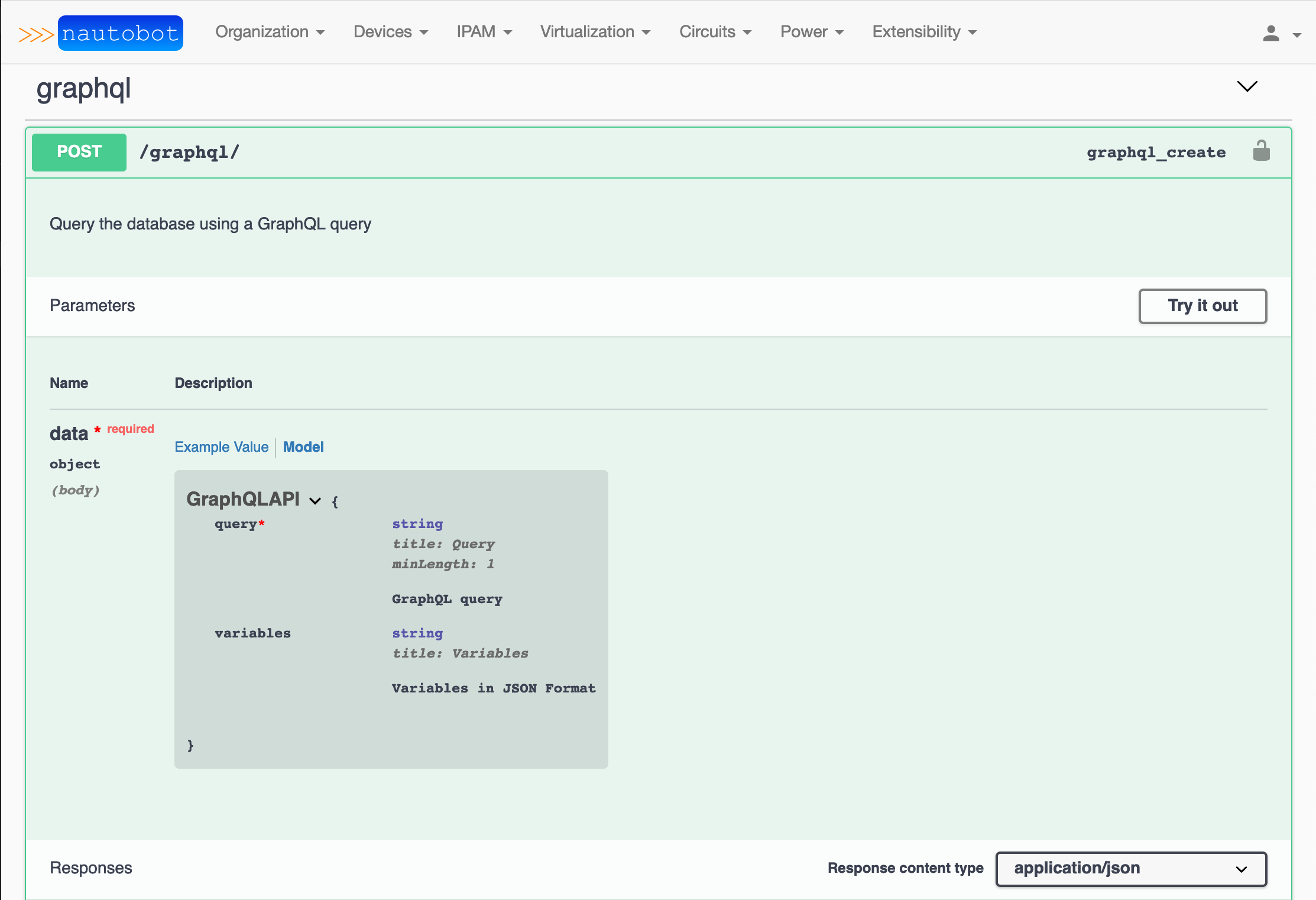The width and height of the screenshot is (1316, 900).
Task: Select the Extensibility menu item
Action: pos(917,32)
